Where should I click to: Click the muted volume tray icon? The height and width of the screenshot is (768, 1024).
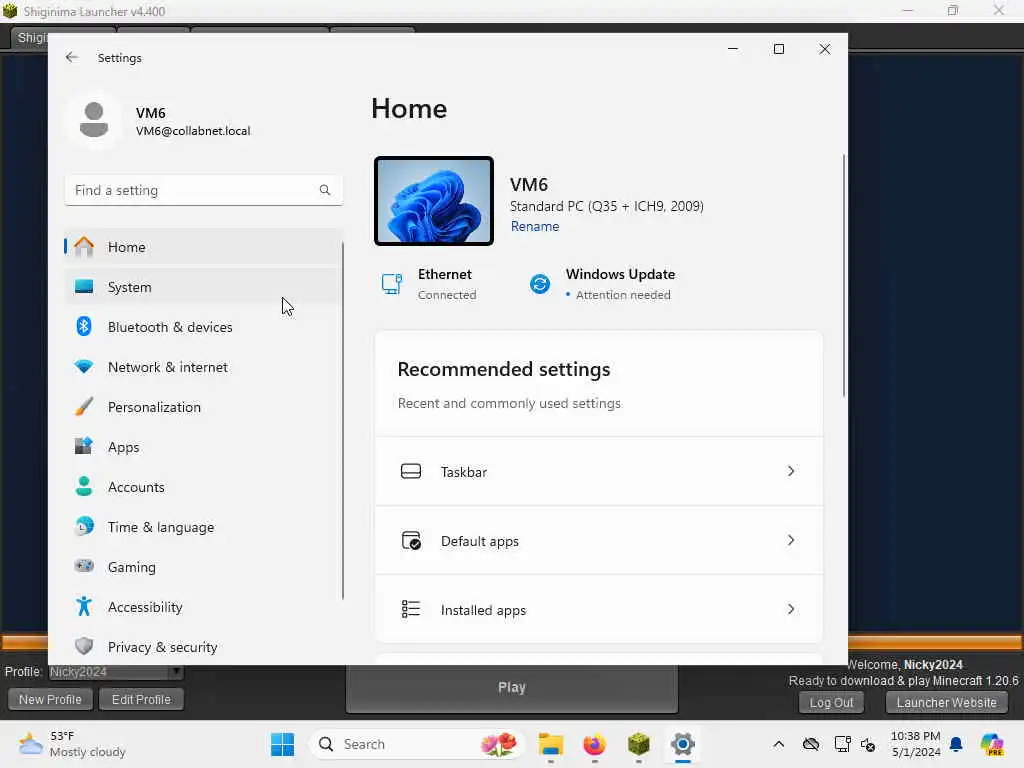click(868, 744)
